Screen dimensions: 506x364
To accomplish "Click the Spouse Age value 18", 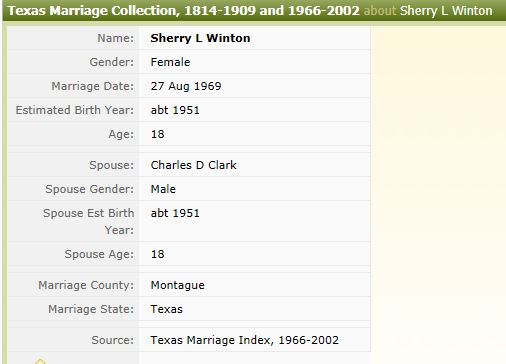I will (x=157, y=254).
